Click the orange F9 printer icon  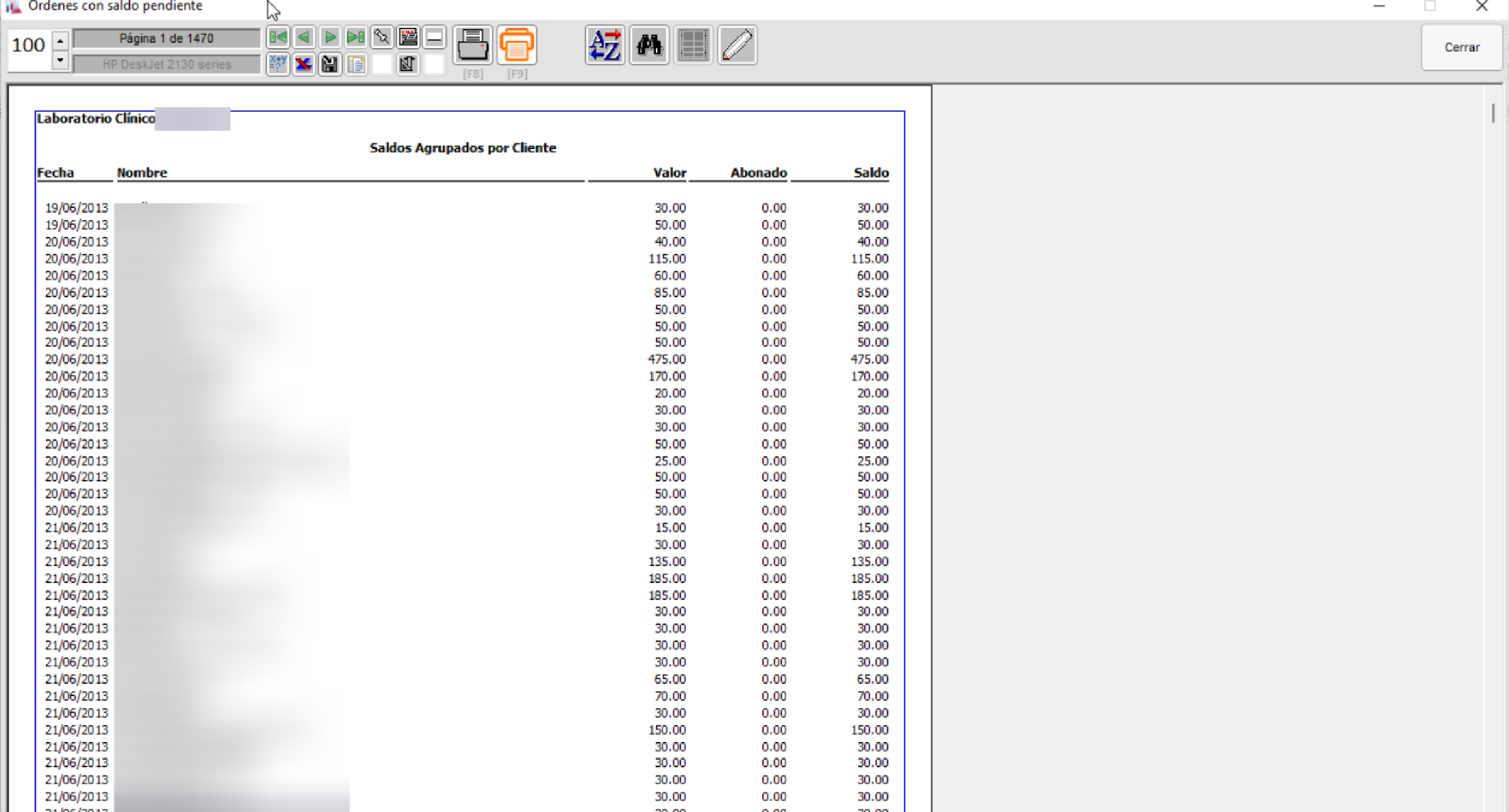pyautogui.click(x=517, y=45)
